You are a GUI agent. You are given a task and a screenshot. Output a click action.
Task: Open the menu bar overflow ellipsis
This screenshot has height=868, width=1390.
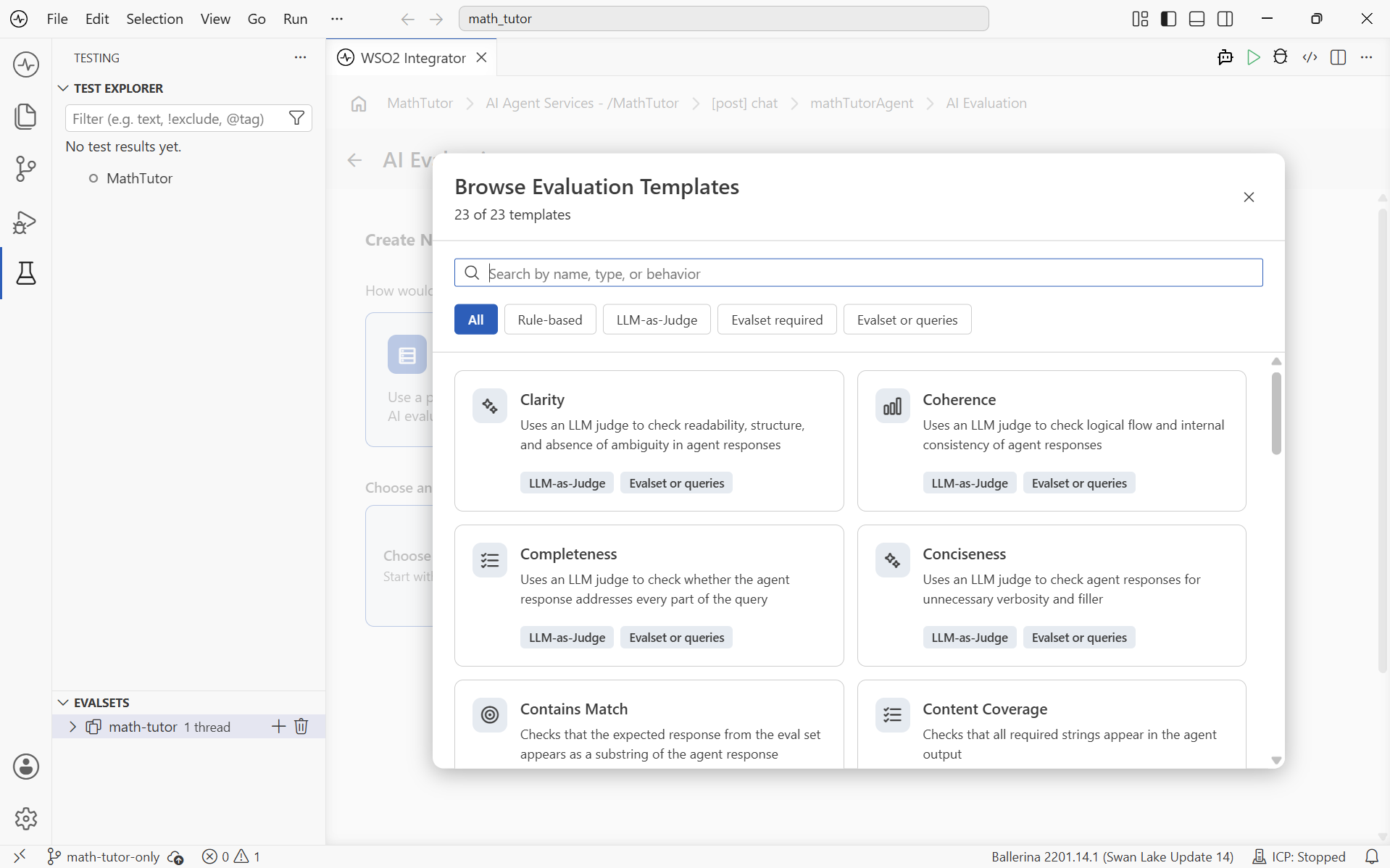pos(336,19)
